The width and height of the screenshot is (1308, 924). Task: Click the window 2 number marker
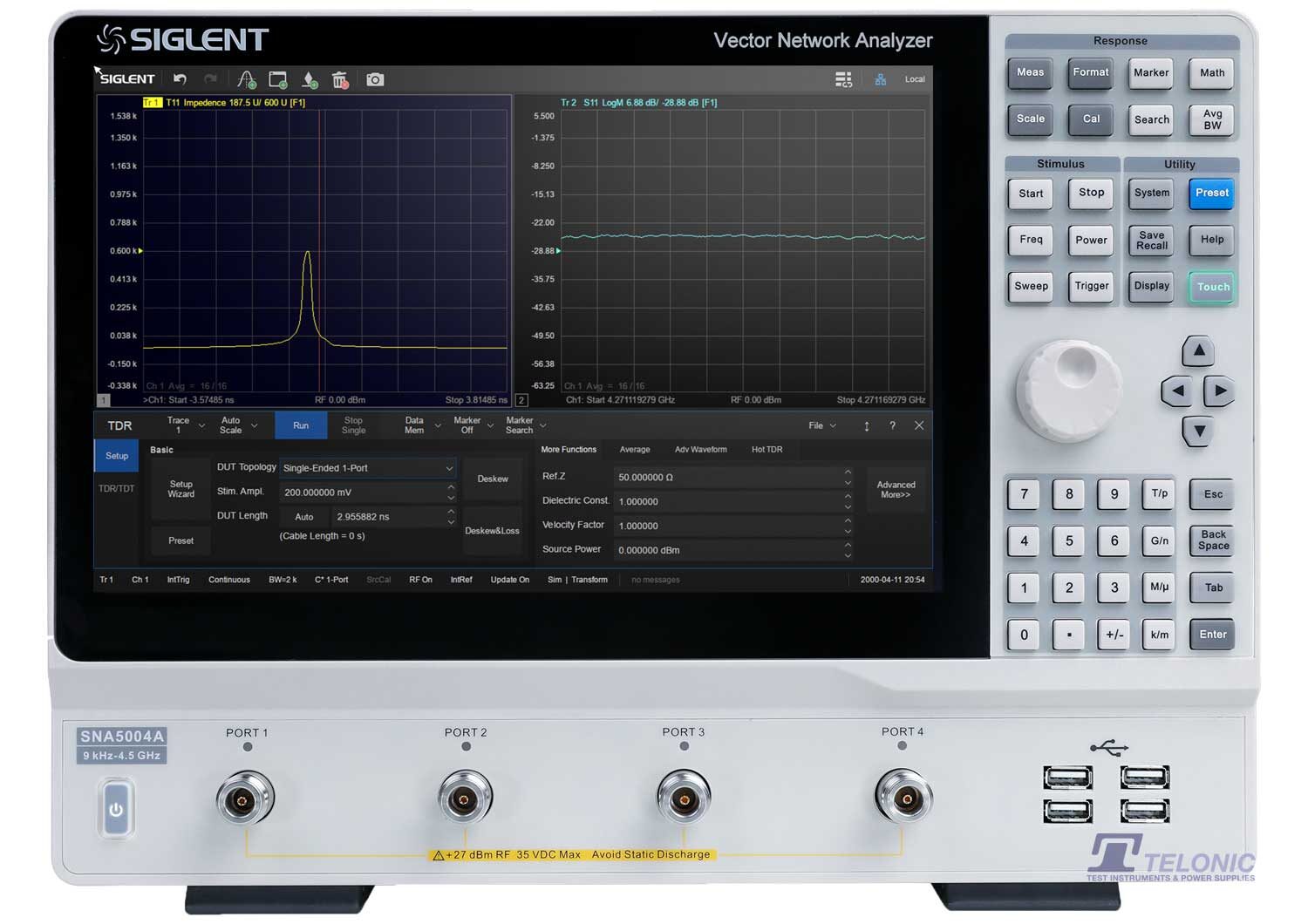coord(521,400)
